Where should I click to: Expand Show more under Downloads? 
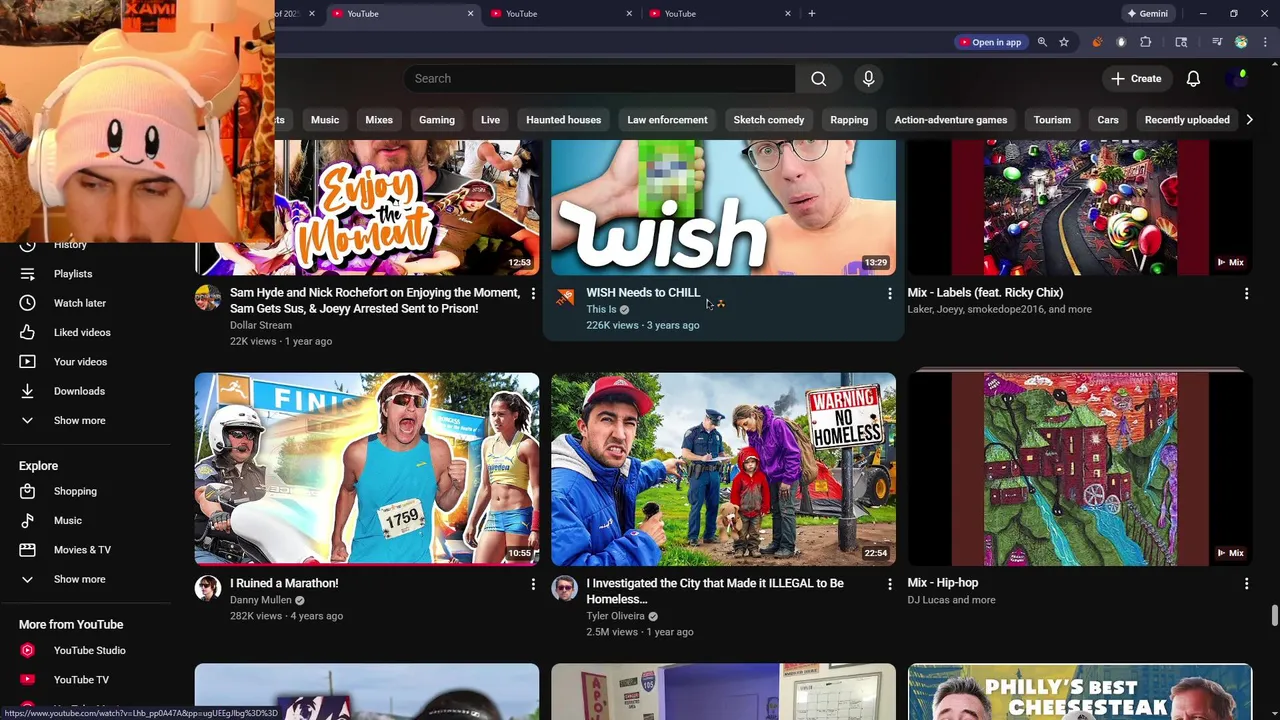coord(79,420)
